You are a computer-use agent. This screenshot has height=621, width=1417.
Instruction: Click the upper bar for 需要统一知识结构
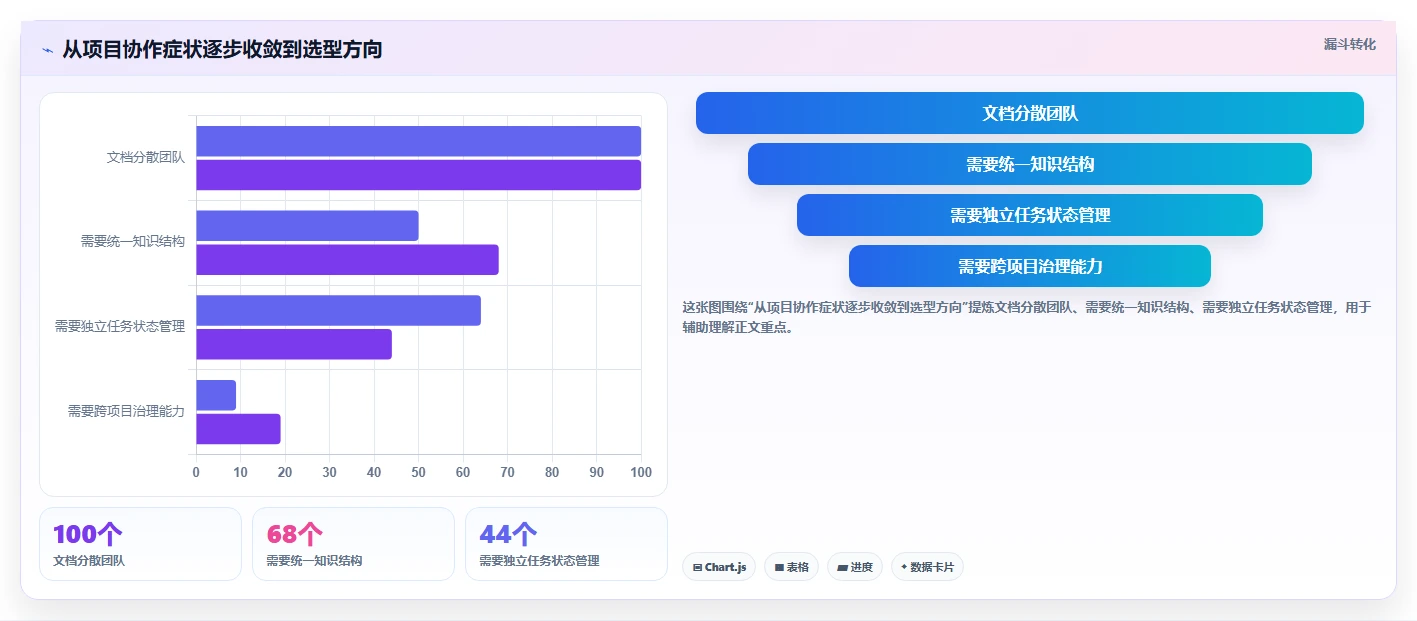pos(307,226)
